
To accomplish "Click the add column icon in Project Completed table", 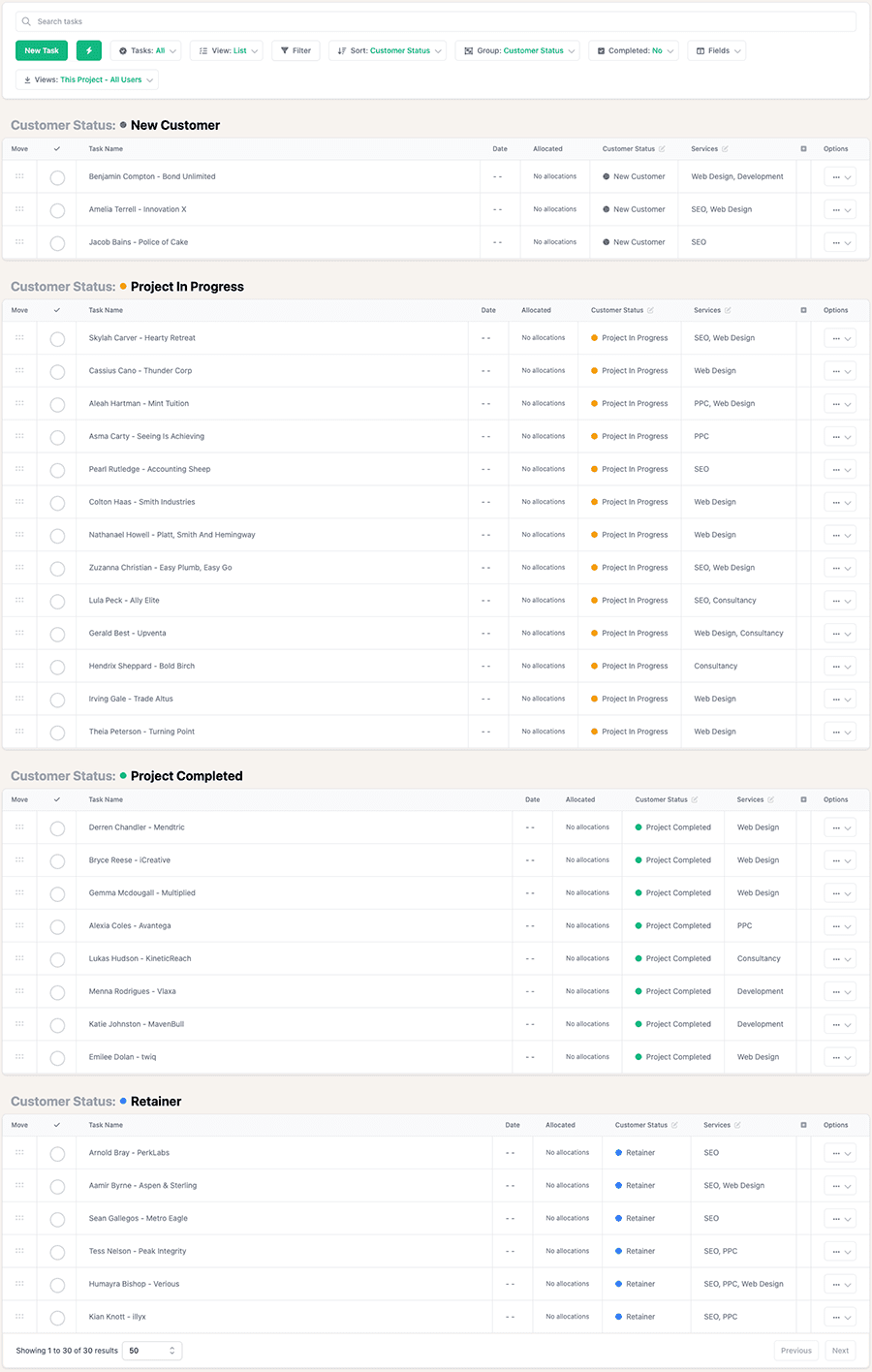I will (x=803, y=799).
